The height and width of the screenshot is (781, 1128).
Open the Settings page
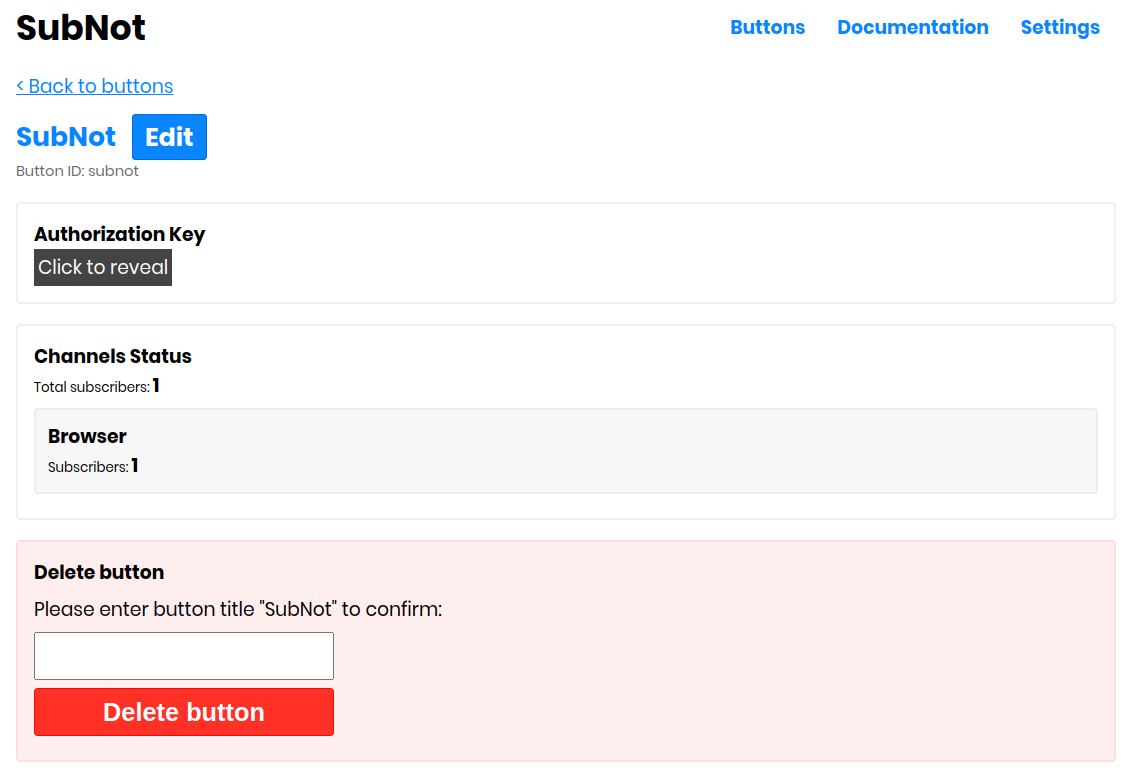(x=1060, y=28)
